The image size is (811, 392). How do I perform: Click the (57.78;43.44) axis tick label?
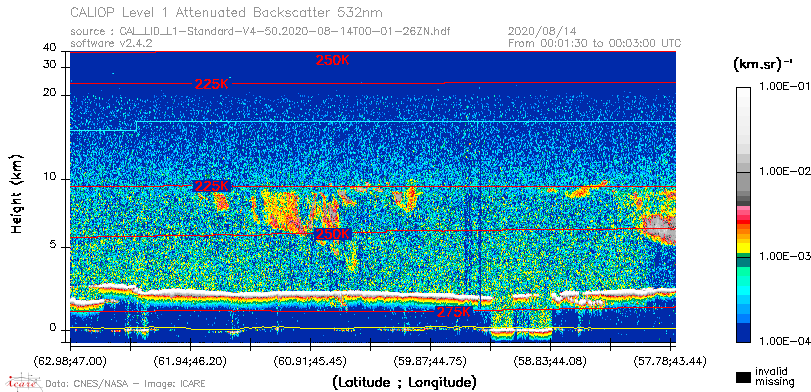tap(670, 360)
